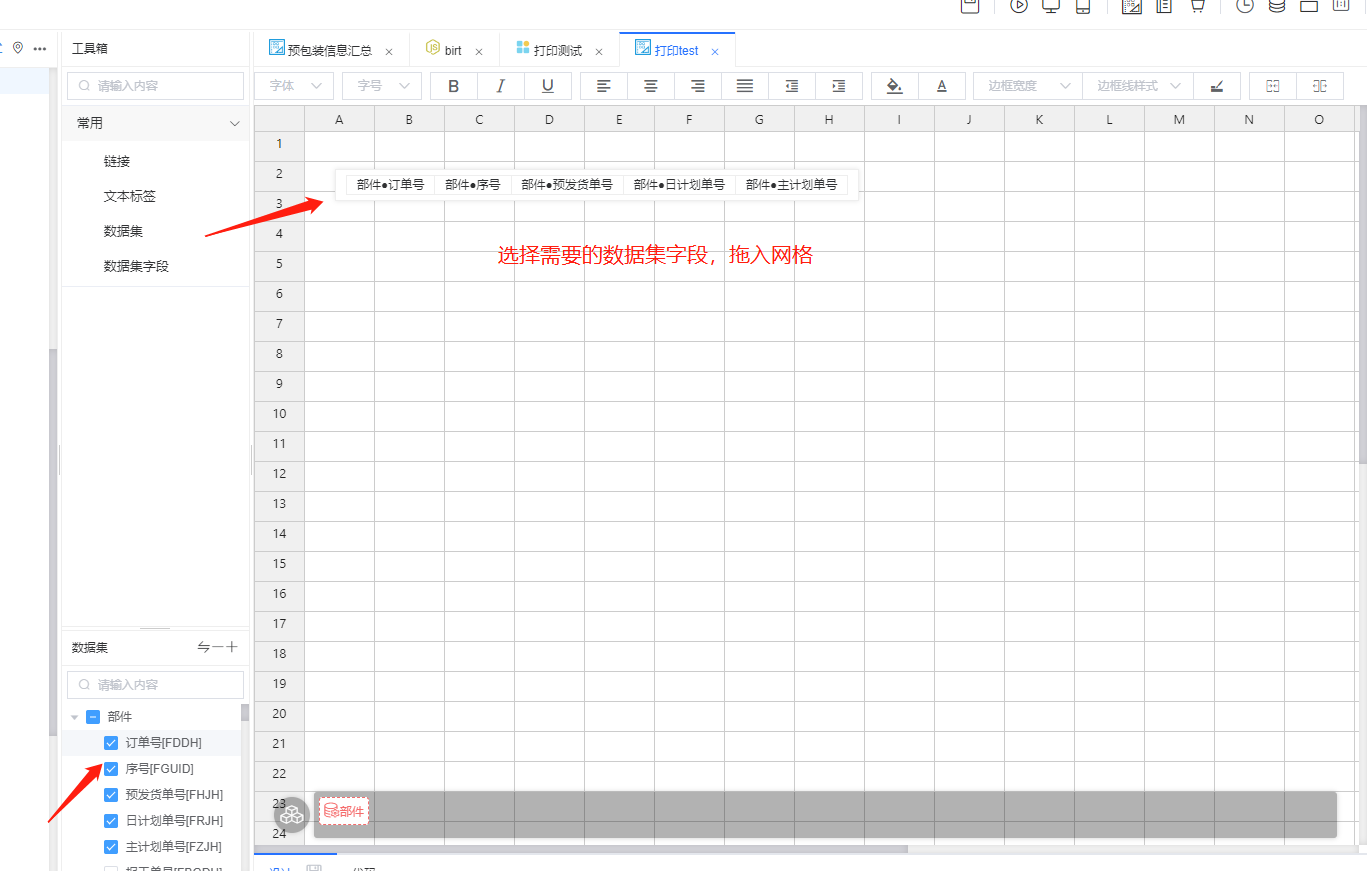Open the 边框宽度 border width dropdown
Screen dimensions: 1367x871
point(1027,86)
